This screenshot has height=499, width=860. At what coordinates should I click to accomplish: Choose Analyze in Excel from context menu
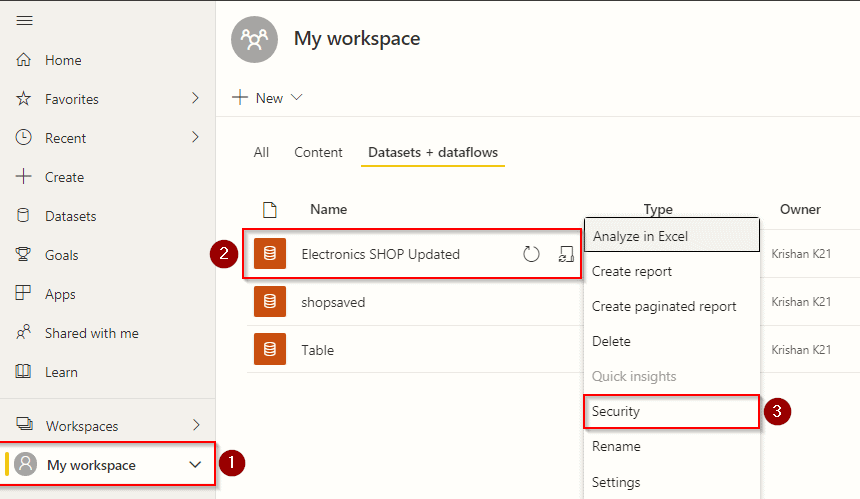[672, 236]
